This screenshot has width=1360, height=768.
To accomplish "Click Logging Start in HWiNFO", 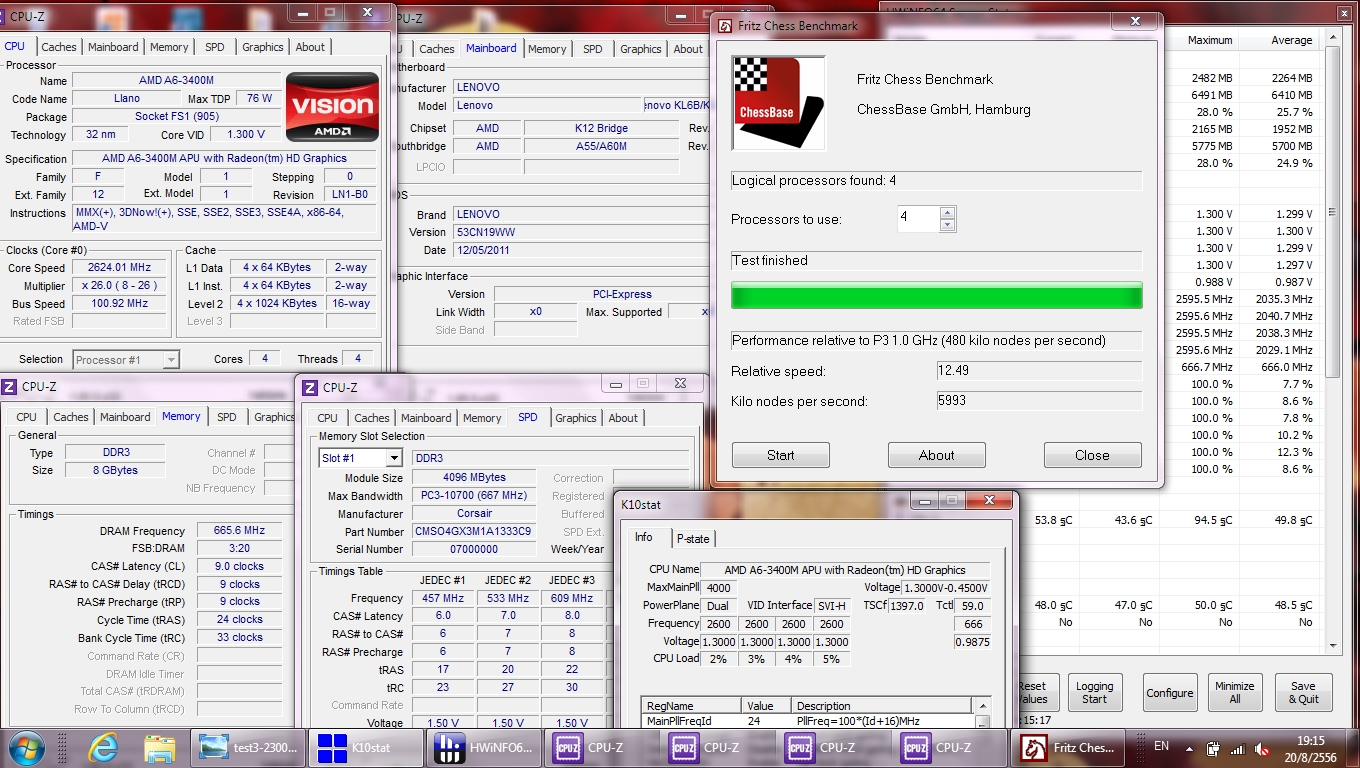I will click(x=1095, y=692).
